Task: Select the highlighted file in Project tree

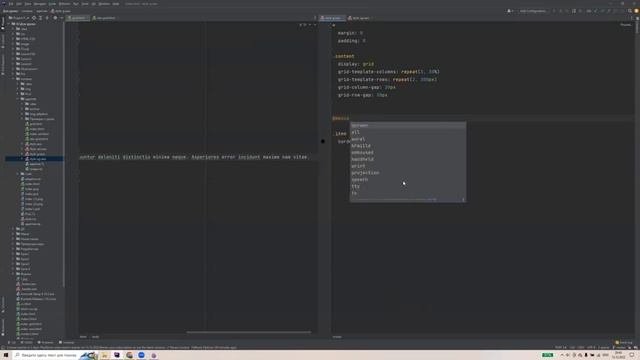Action: click(x=34, y=159)
